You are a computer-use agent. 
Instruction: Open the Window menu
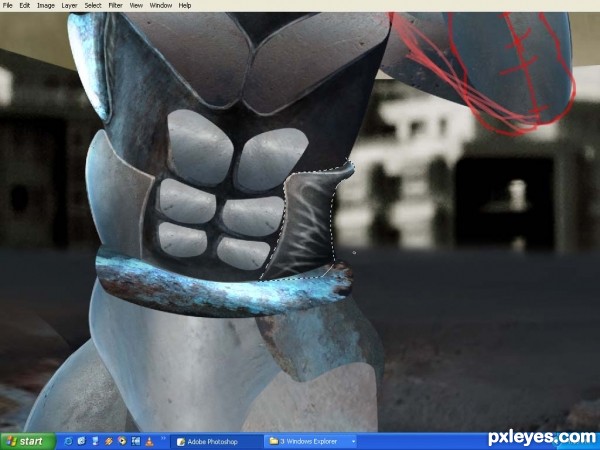160,5
